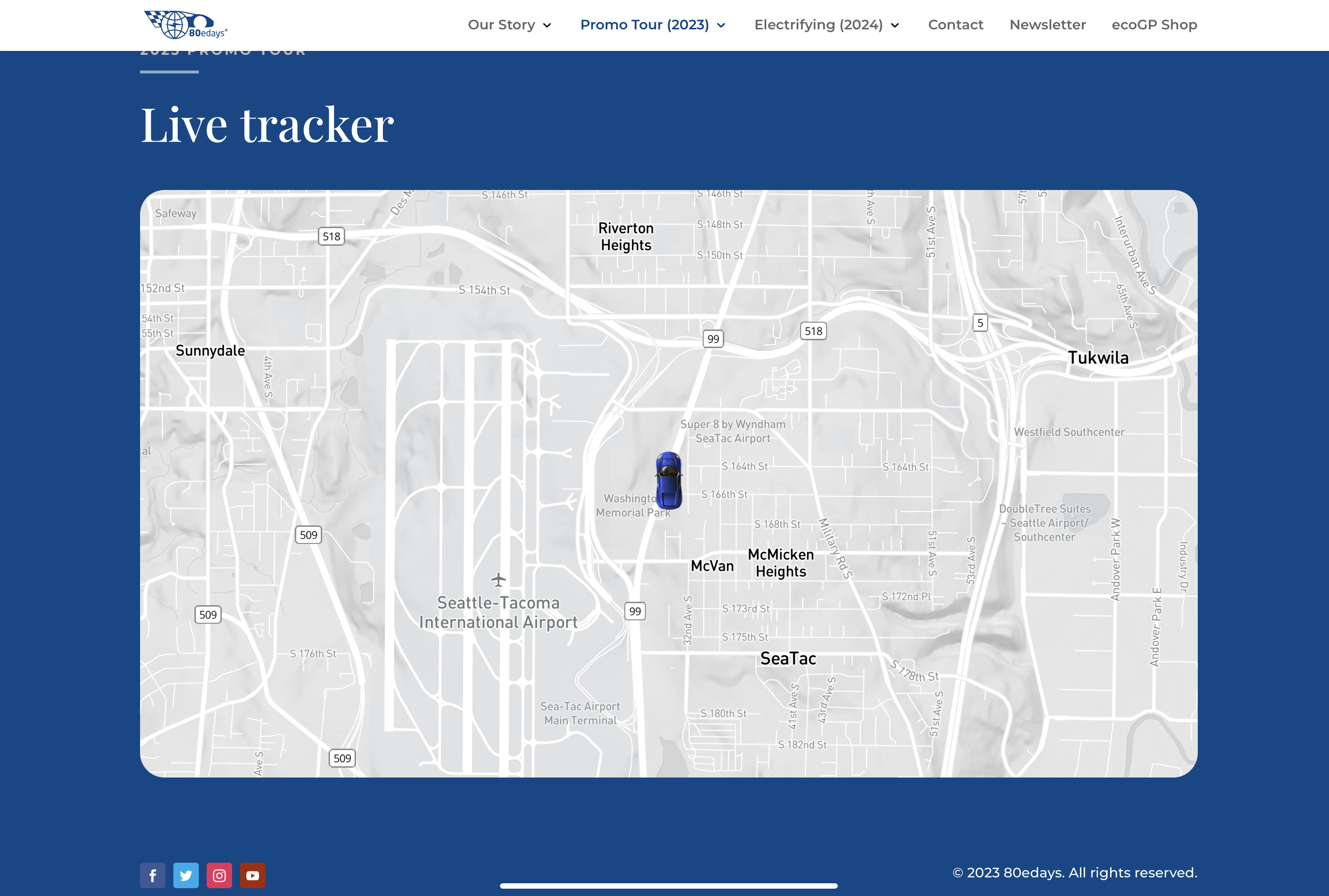Open the YouTube social icon
This screenshot has width=1329, height=896.
click(x=253, y=875)
